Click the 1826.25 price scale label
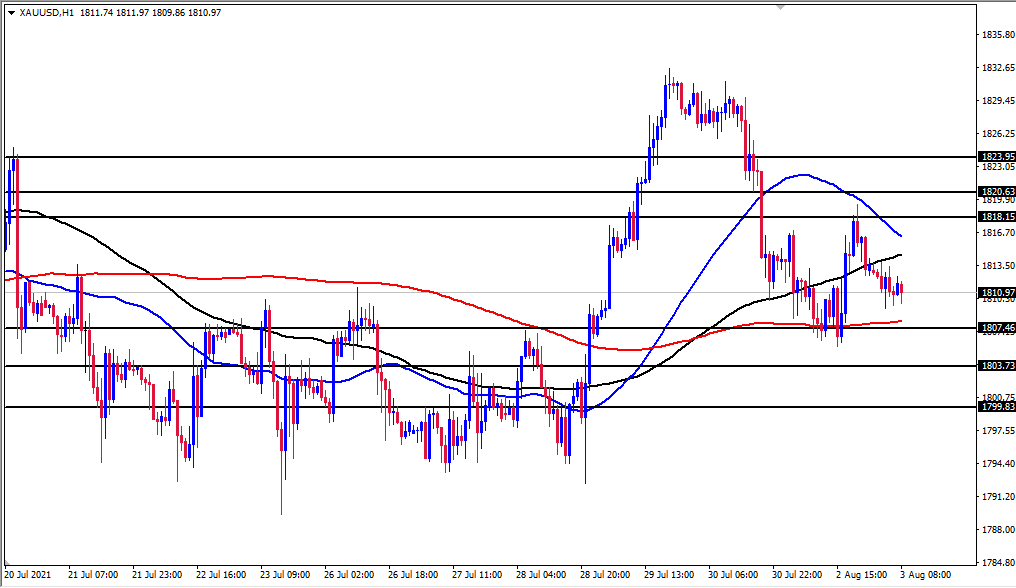This screenshot has height=588, width=1016. [x=999, y=134]
